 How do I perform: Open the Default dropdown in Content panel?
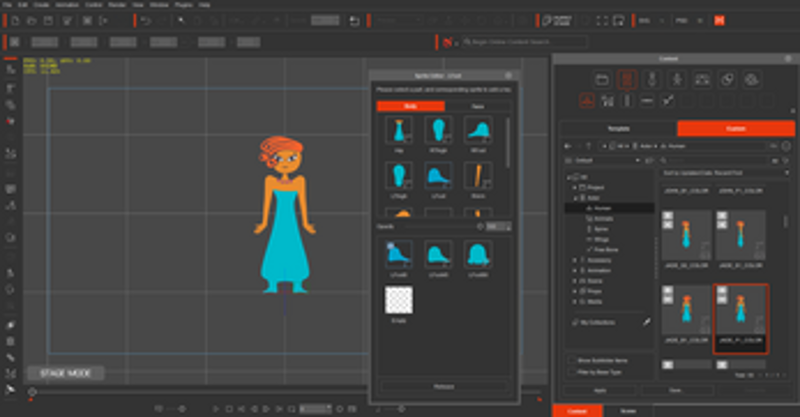click(x=603, y=160)
